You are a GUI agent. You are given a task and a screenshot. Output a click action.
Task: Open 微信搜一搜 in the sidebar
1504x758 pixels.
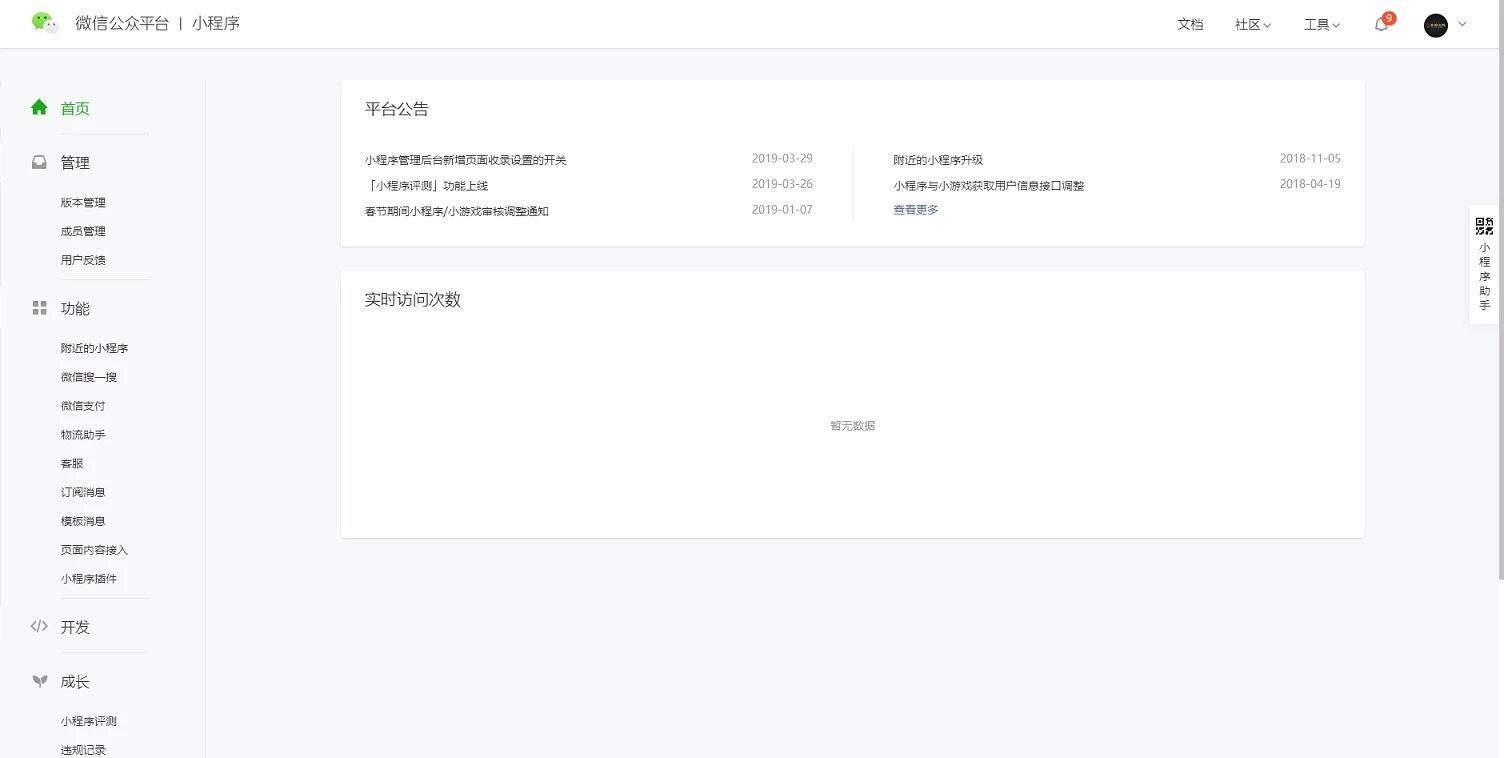[x=89, y=377]
